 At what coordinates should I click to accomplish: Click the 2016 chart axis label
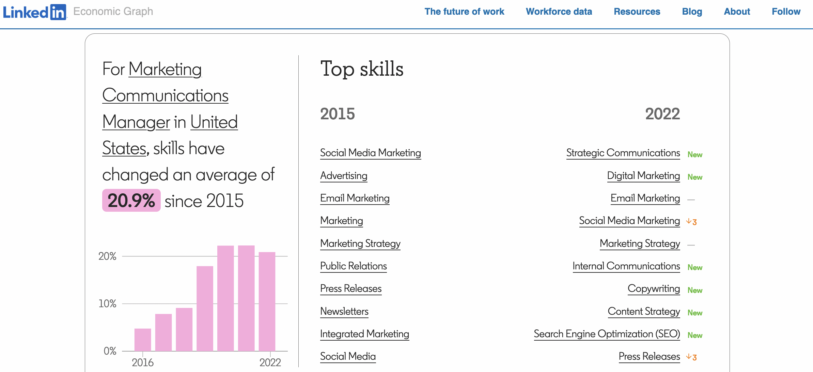tap(143, 362)
